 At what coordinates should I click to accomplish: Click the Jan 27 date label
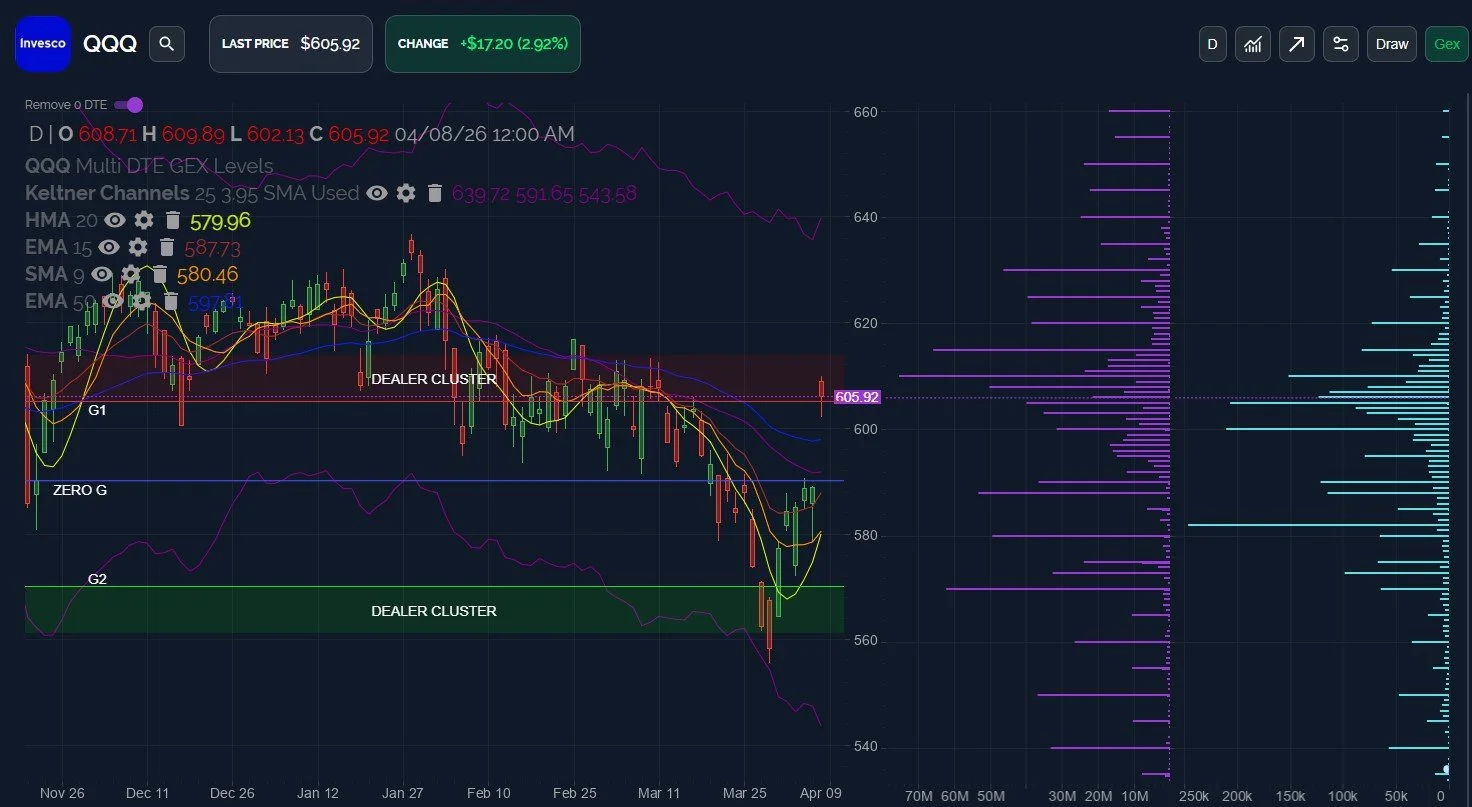coord(403,793)
